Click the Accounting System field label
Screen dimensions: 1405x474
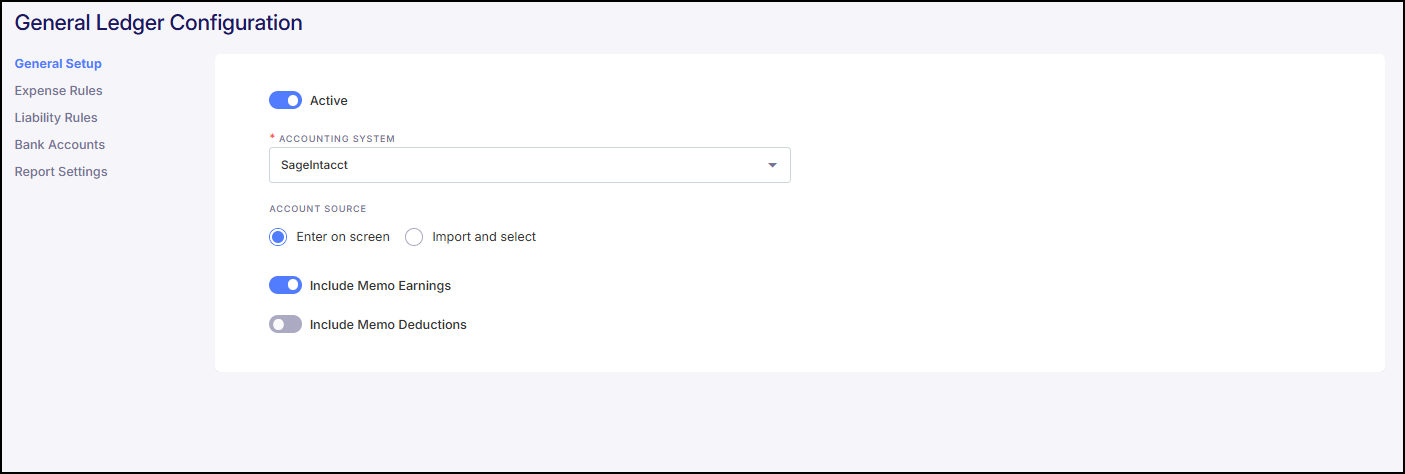click(x=337, y=138)
